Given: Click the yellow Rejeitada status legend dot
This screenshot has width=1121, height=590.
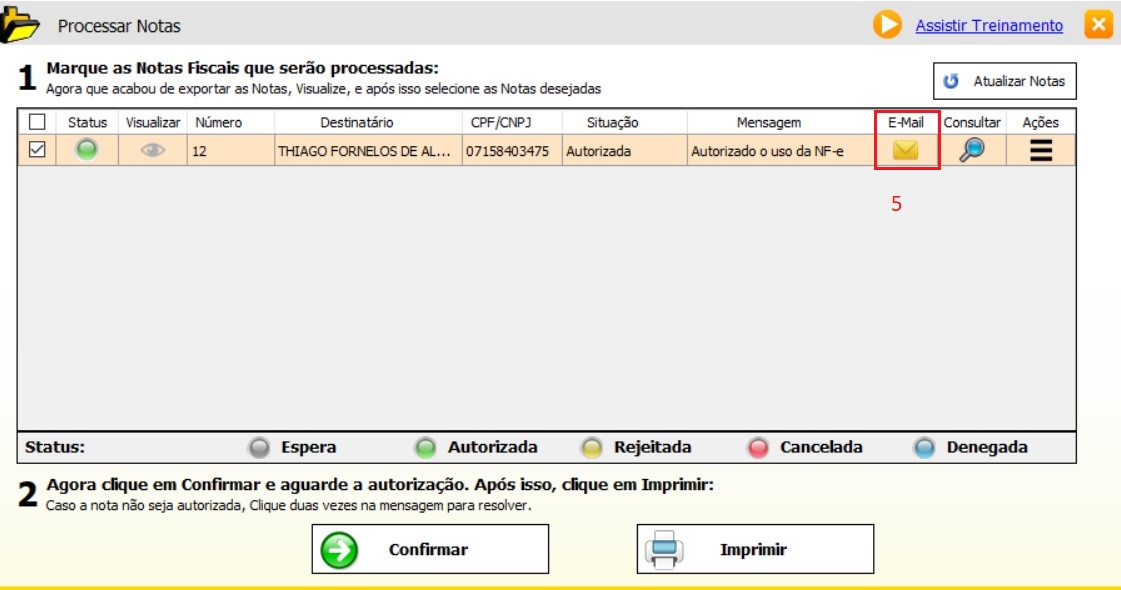Looking at the screenshot, I should [x=591, y=448].
